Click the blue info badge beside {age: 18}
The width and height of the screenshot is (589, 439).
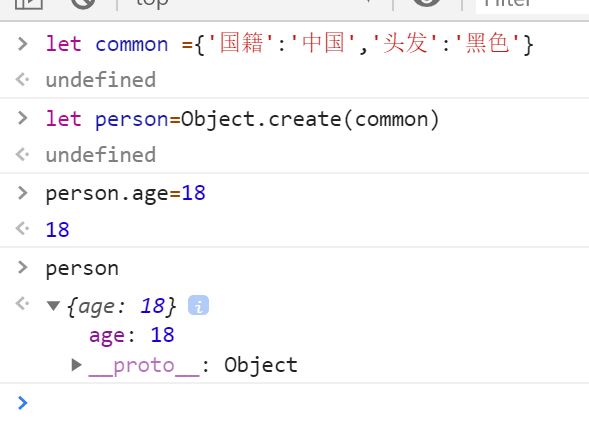198,305
